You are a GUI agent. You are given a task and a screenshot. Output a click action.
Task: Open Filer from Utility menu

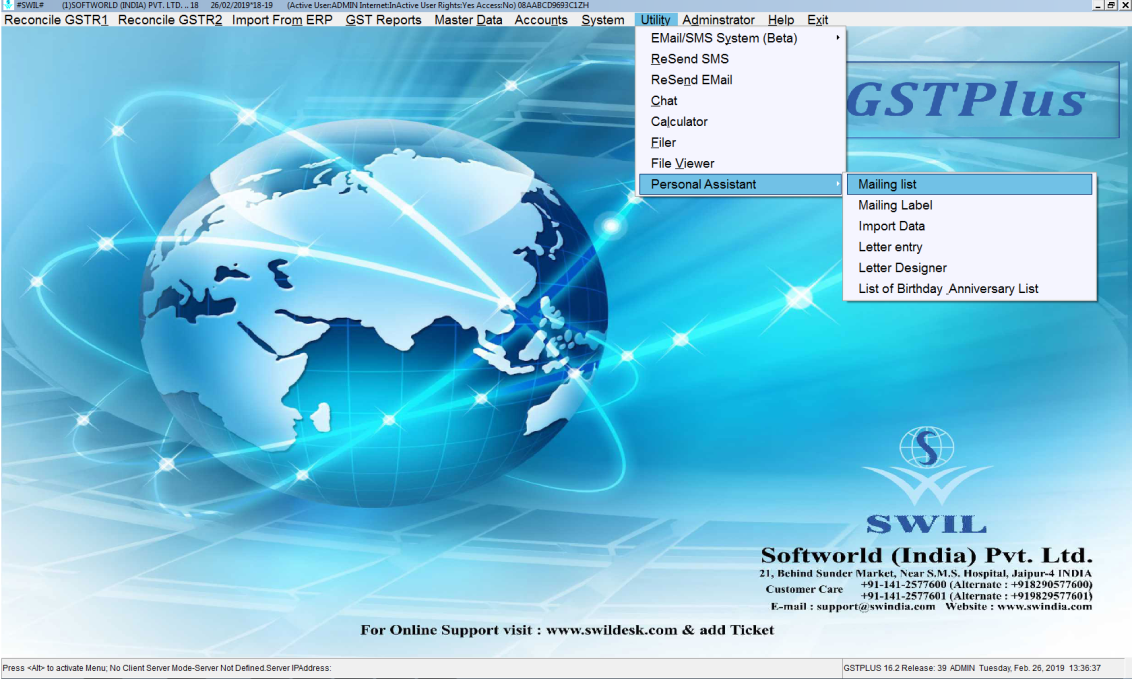(x=741, y=143)
